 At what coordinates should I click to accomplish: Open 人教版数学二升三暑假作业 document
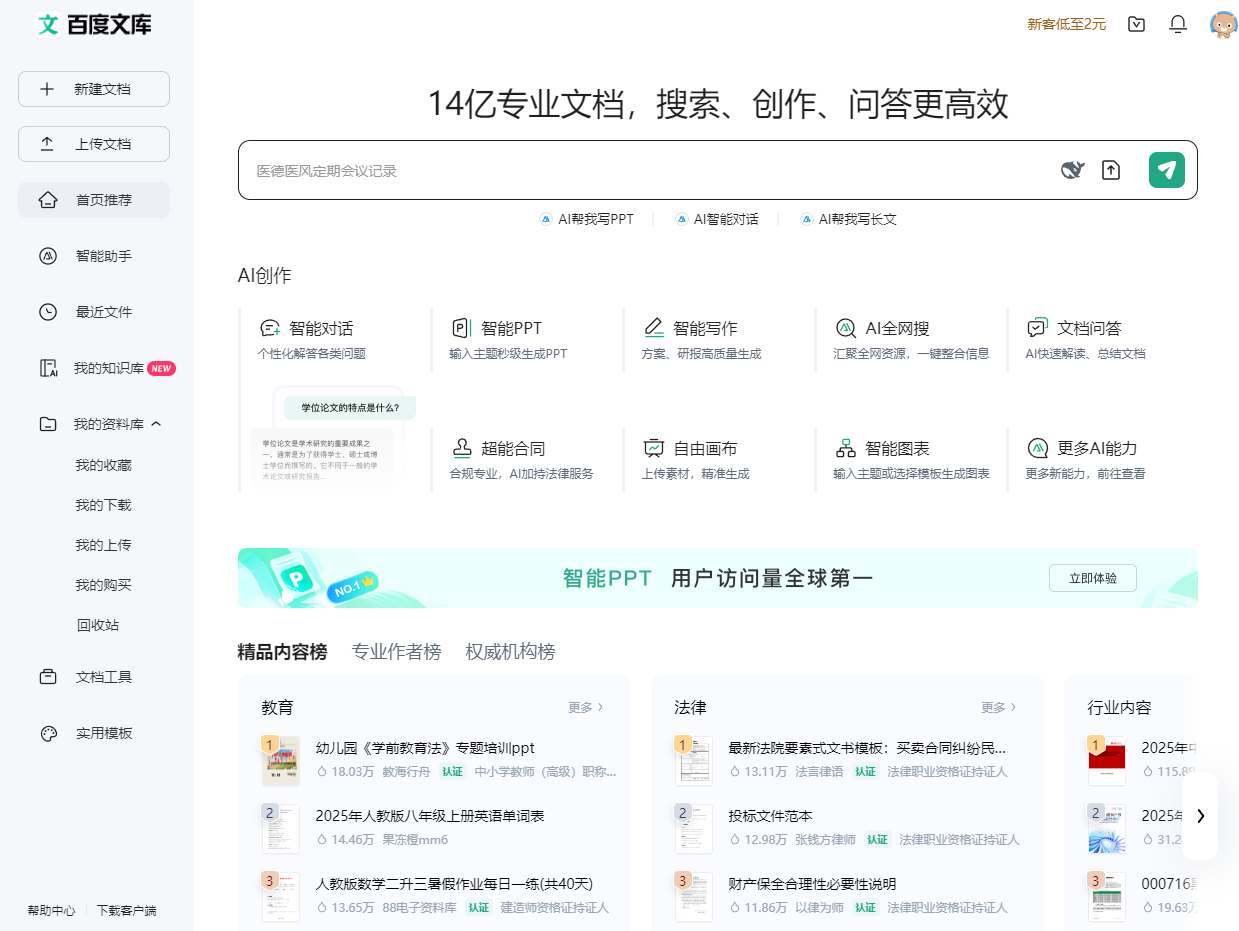[454, 884]
